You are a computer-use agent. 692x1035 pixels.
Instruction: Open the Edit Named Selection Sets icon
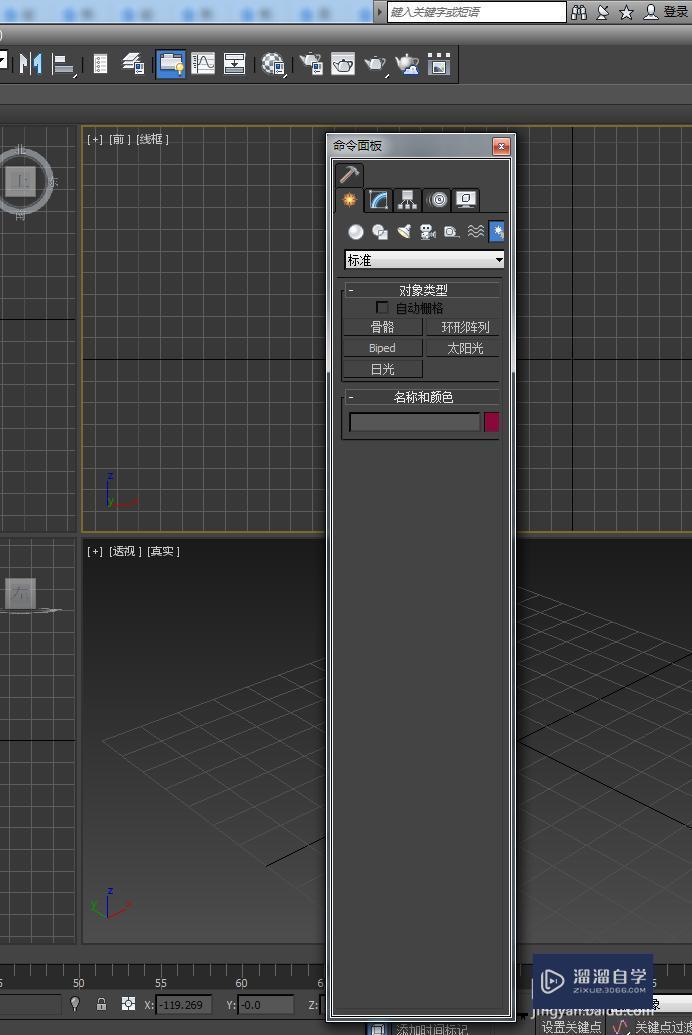pos(100,64)
